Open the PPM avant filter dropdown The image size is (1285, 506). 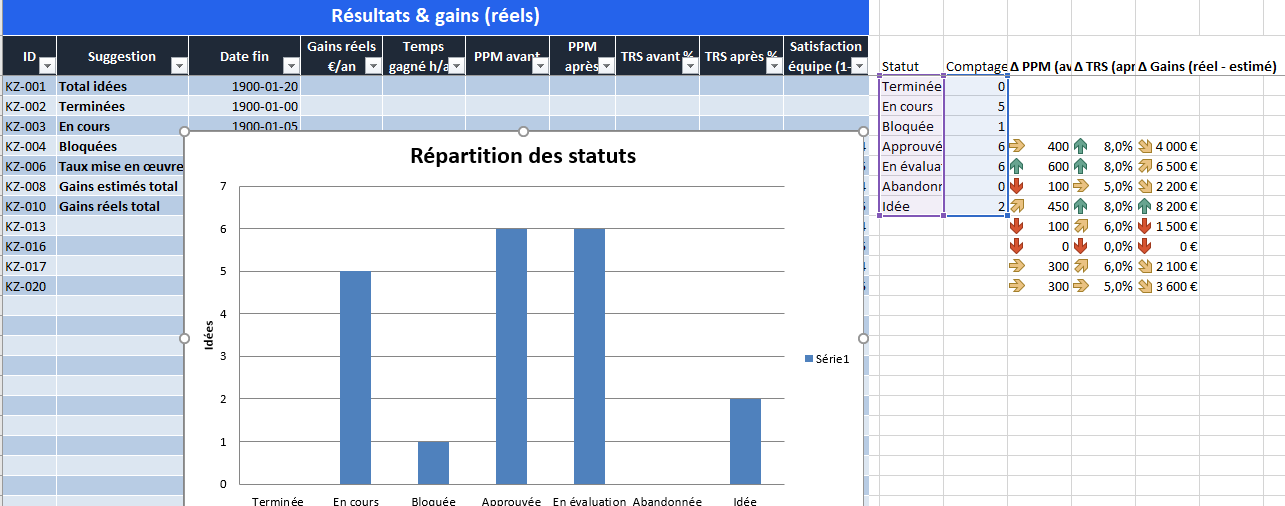point(540,66)
